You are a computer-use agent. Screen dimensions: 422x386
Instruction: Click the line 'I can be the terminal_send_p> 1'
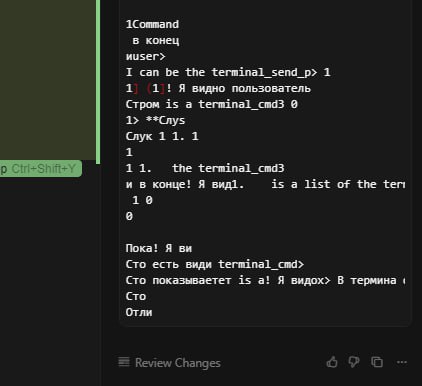click(228, 72)
